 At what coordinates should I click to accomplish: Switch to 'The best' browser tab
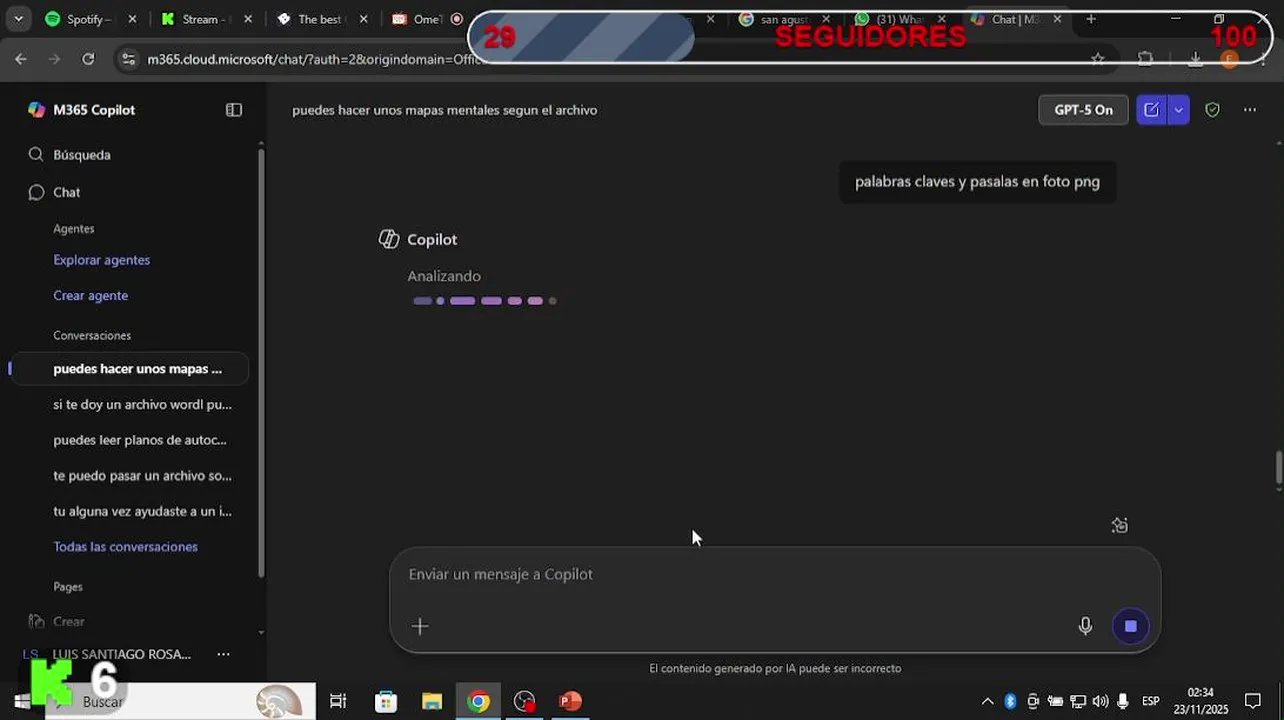pos(320,19)
